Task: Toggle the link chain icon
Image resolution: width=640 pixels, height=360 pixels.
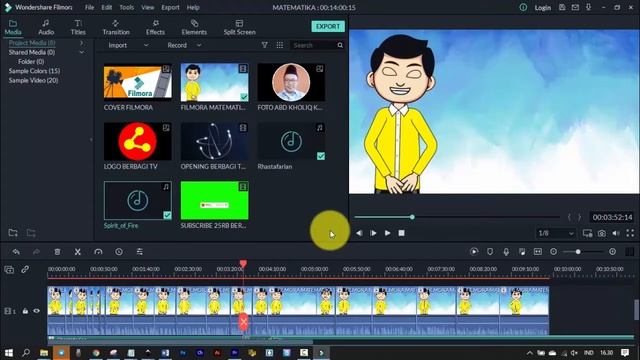Action: pyautogui.click(x=25, y=269)
